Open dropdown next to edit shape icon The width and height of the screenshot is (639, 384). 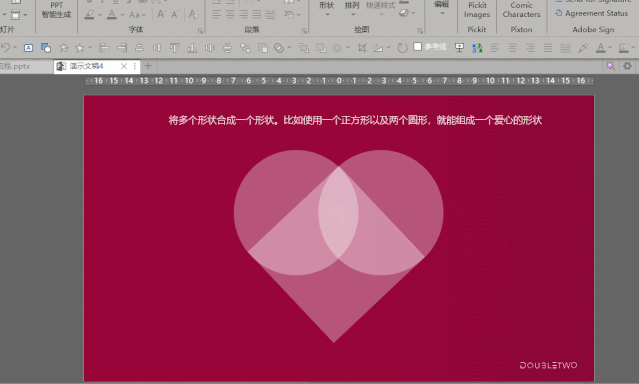pos(388,47)
